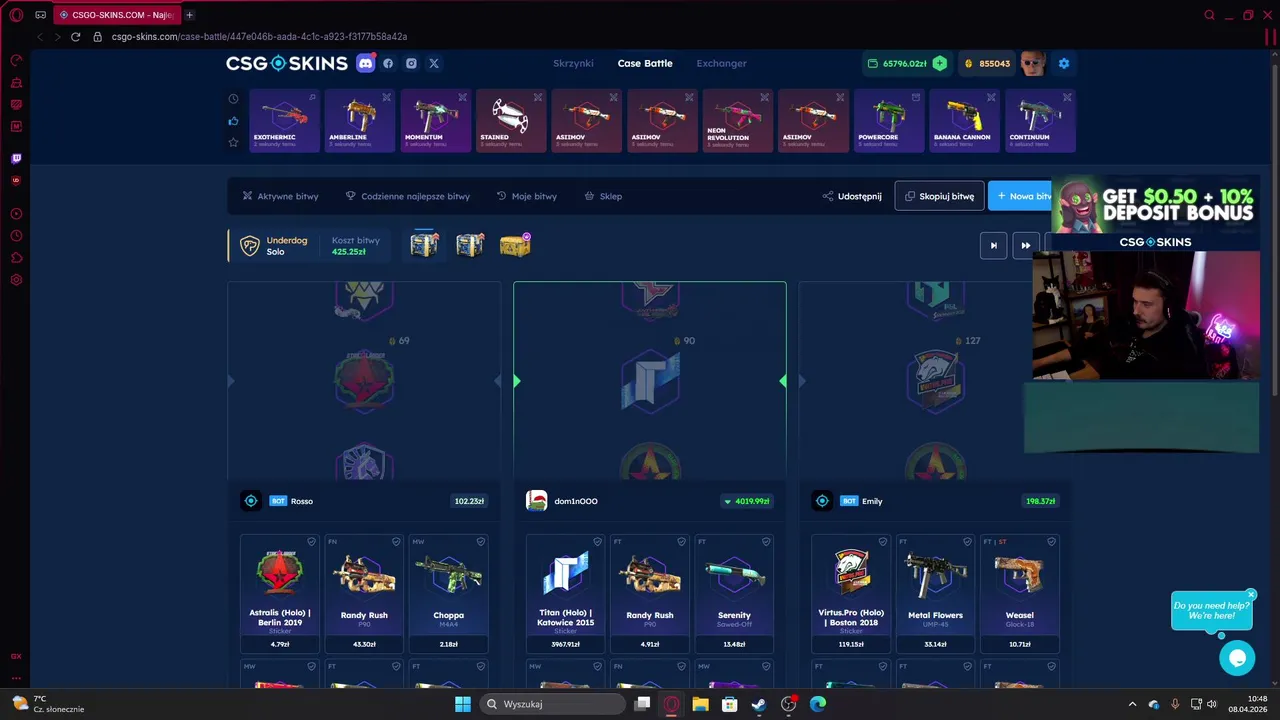This screenshot has width=1280, height=720.
Task: Open File Explorer from the taskbar
Action: (700, 704)
